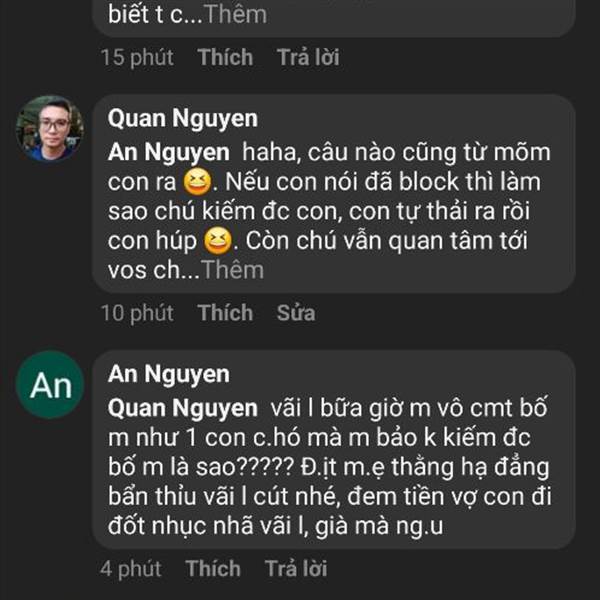Open author name Quan Nguyen above his comment
Image resolution: width=600 pixels, height=600 pixels.
tap(182, 119)
